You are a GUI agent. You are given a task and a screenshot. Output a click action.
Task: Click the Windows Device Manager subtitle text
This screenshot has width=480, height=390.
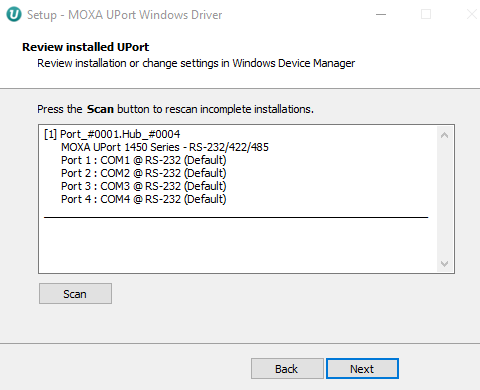(x=196, y=63)
